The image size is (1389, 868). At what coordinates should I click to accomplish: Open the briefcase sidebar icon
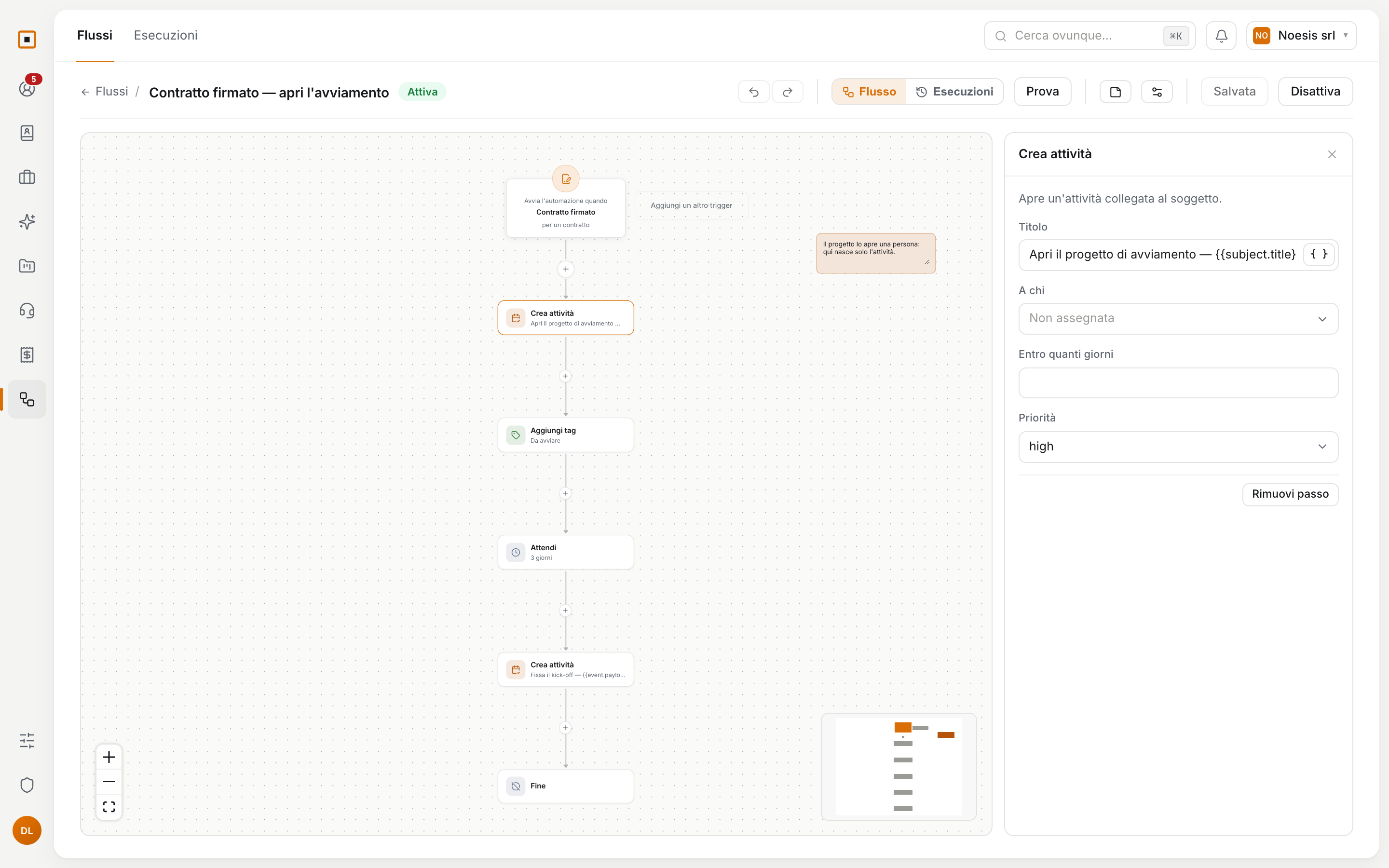pos(27,177)
